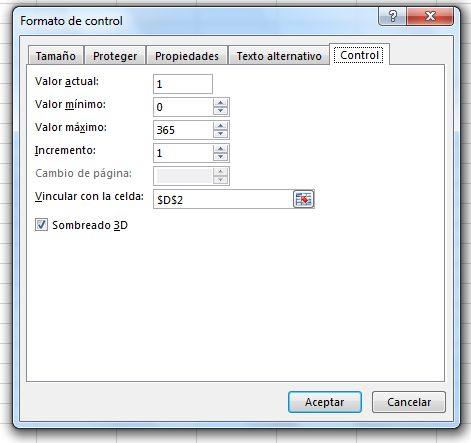Click the Cancelar button
This screenshot has height=443, width=471.
pyautogui.click(x=409, y=402)
